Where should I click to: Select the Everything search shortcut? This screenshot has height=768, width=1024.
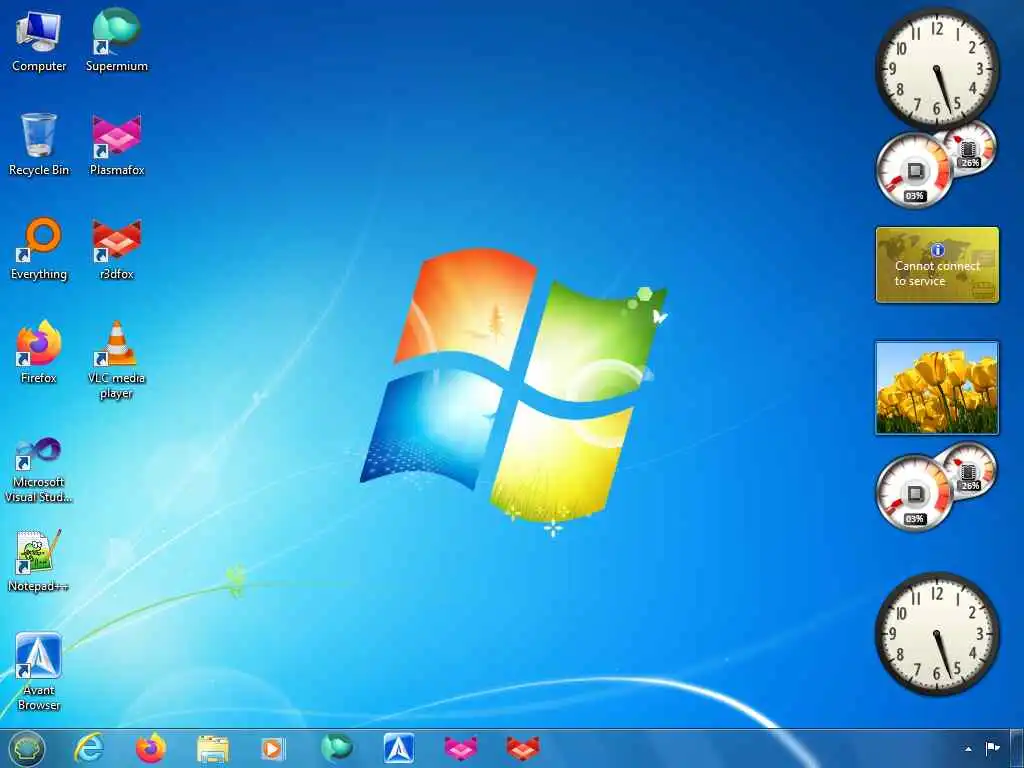[39, 249]
